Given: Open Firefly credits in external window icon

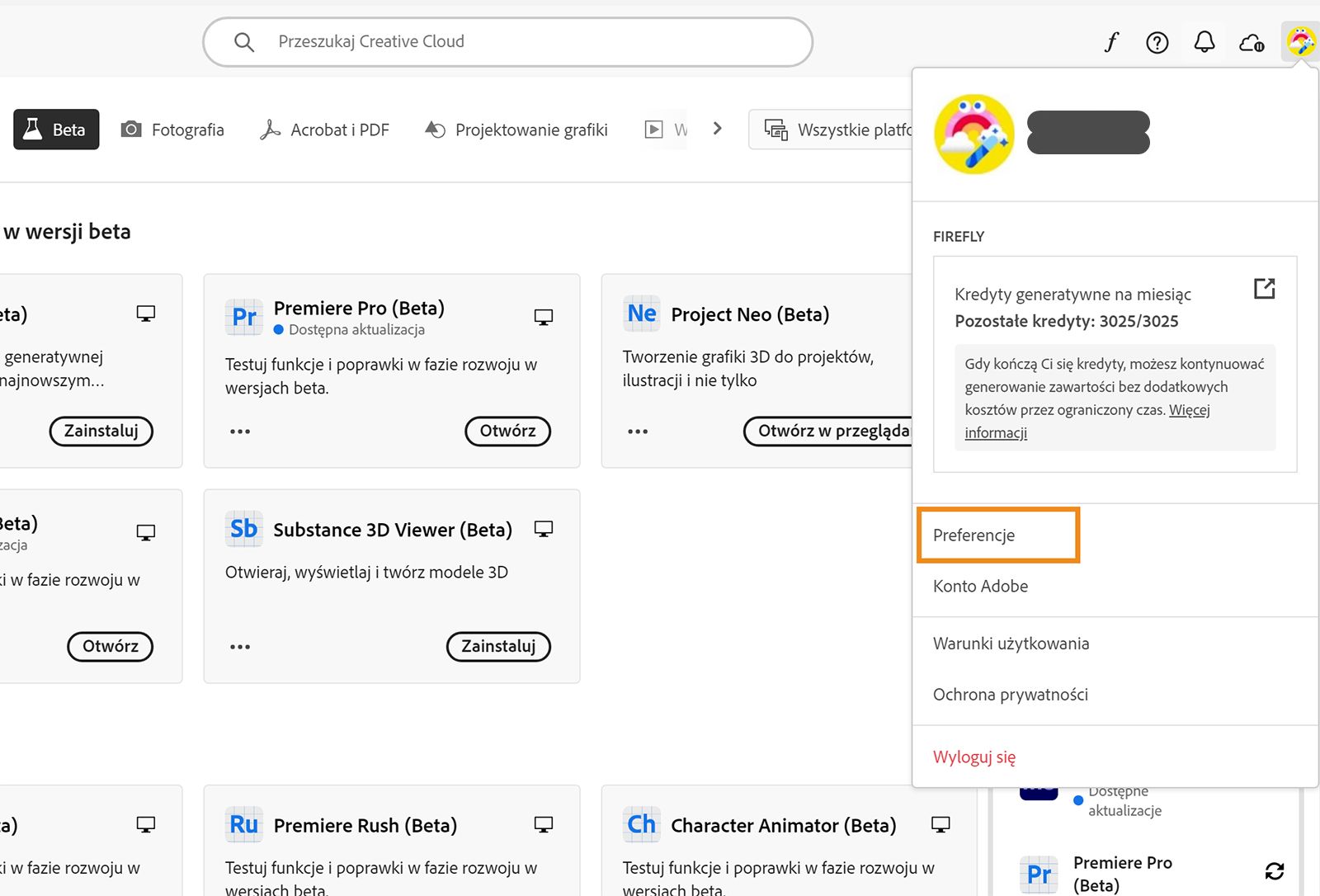Looking at the screenshot, I should pyautogui.click(x=1264, y=288).
